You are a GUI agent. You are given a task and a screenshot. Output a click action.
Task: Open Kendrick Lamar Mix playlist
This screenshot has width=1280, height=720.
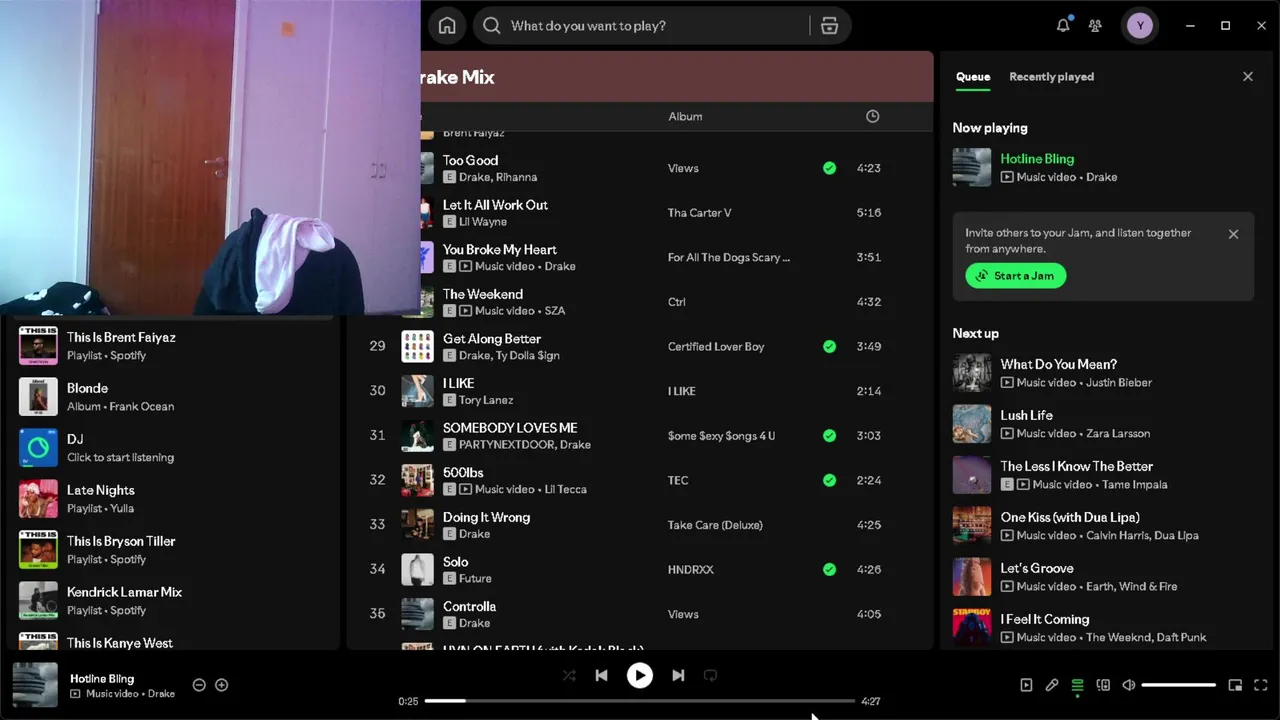click(172, 601)
